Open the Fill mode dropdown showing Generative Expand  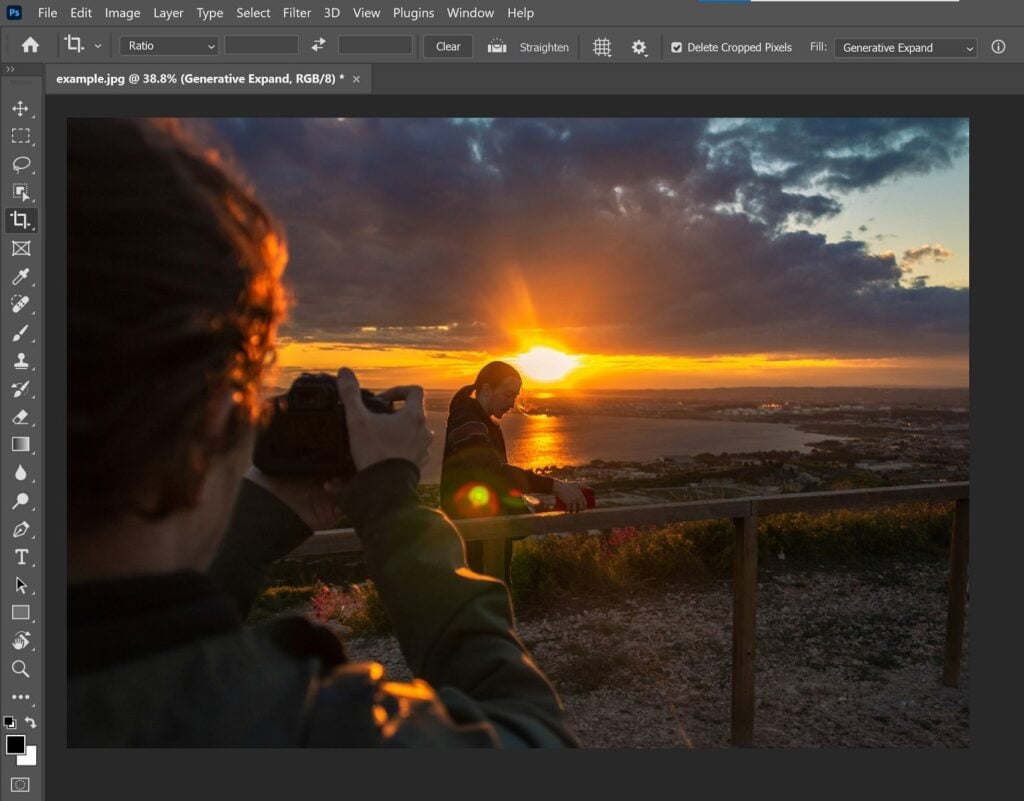pos(905,46)
